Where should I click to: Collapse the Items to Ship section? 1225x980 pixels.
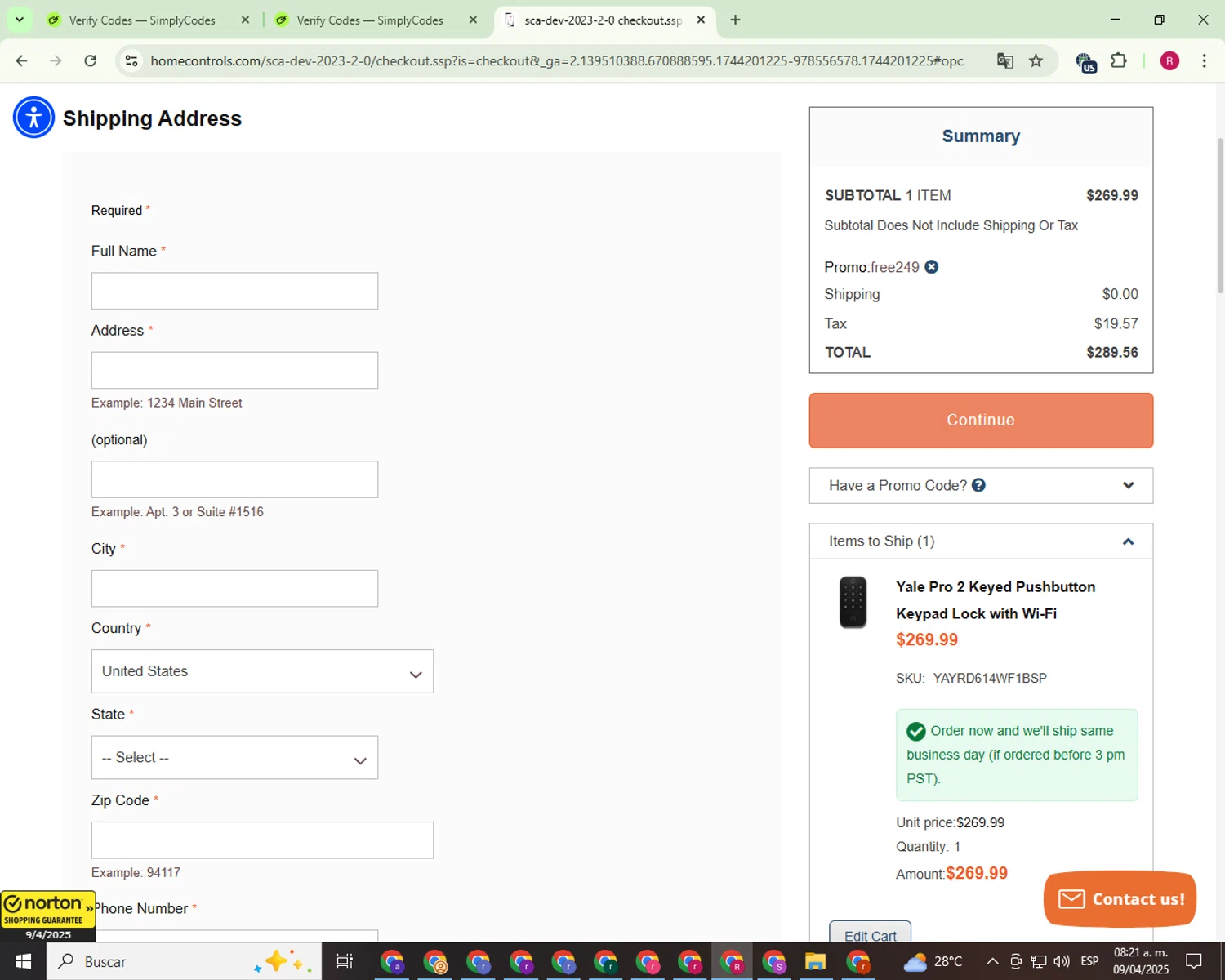(x=981, y=541)
